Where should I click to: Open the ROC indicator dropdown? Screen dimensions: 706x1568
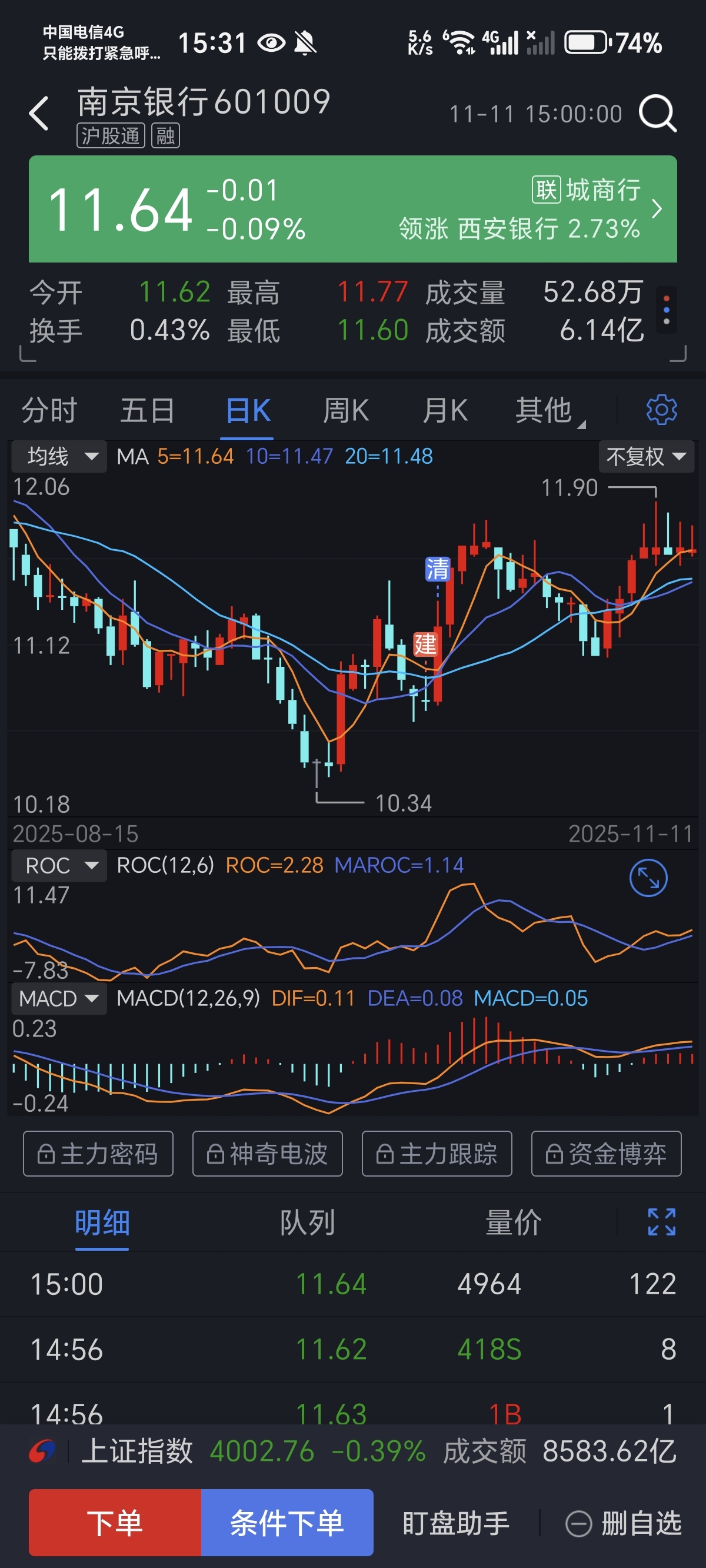point(59,866)
